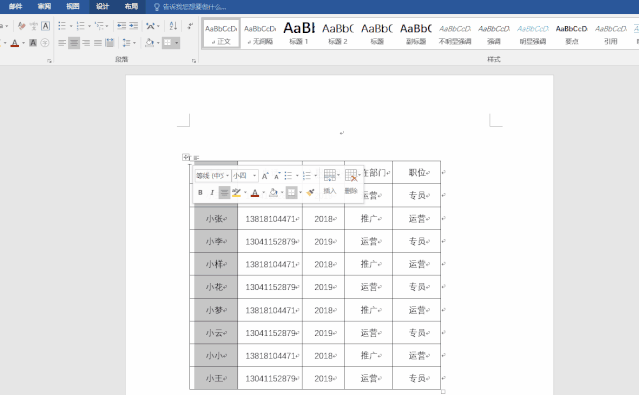Toggle bold in mini toolbar
The width and height of the screenshot is (639, 395).
click(200, 192)
